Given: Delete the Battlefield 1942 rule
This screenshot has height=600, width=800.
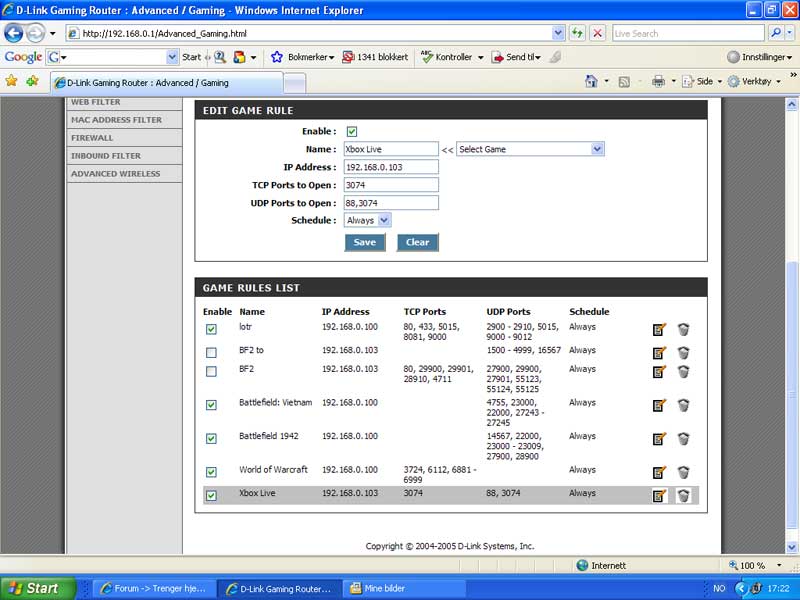Looking at the screenshot, I should 684,439.
